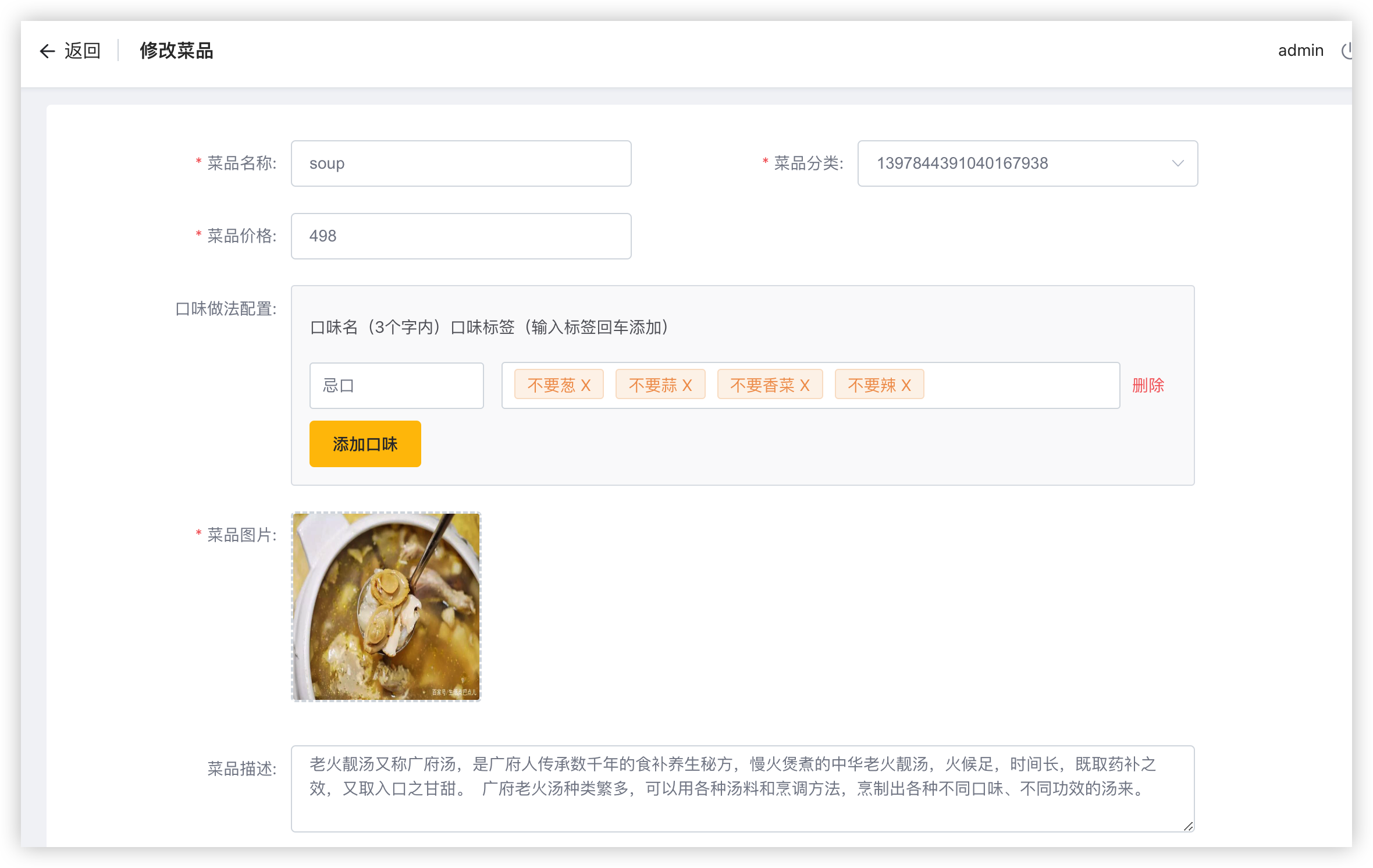
Task: Click 返回 to go back
Action: pyautogui.click(x=83, y=51)
